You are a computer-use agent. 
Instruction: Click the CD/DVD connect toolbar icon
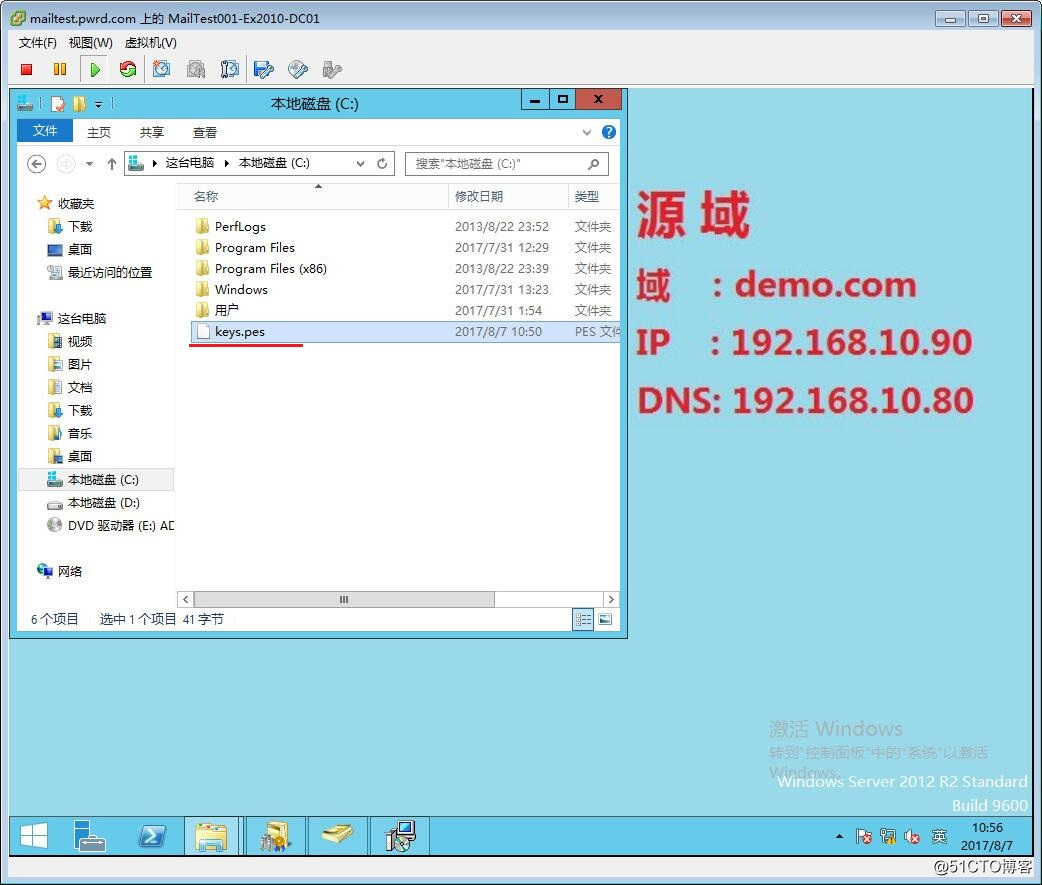coord(298,69)
